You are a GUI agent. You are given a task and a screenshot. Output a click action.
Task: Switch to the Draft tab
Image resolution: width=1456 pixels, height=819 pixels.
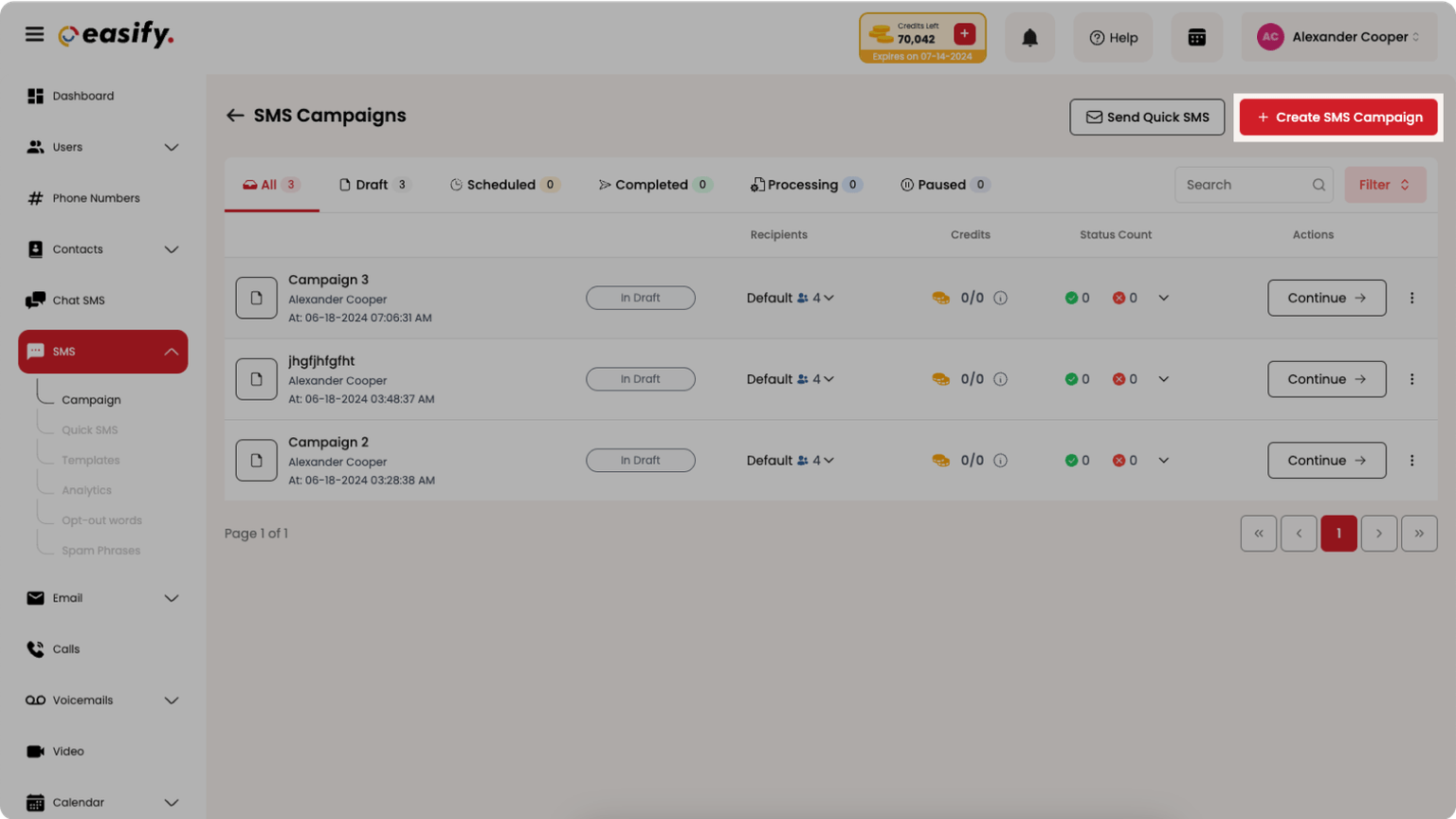[374, 185]
